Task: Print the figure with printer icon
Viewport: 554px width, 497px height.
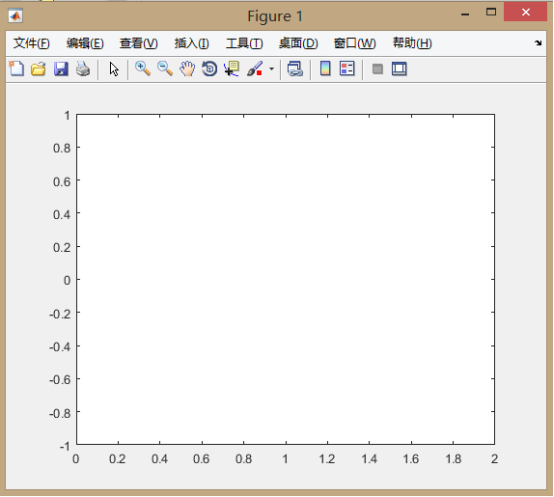Action: coord(83,69)
